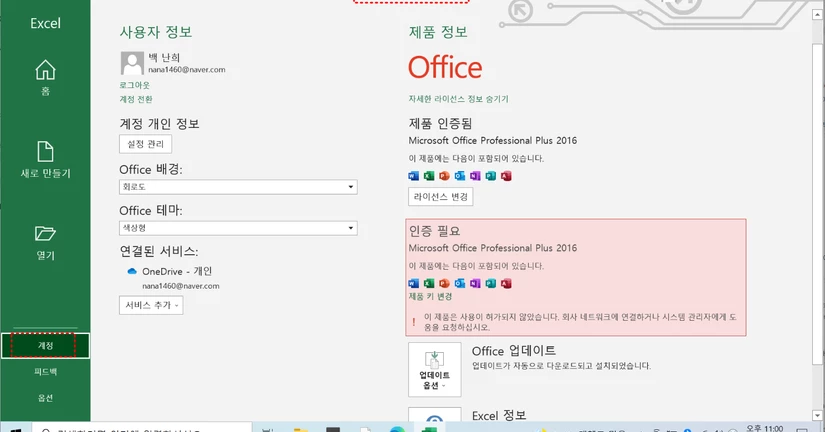Click the Outlook icon in the 인증 필요 box
This screenshot has width=825, height=432.
click(460, 284)
